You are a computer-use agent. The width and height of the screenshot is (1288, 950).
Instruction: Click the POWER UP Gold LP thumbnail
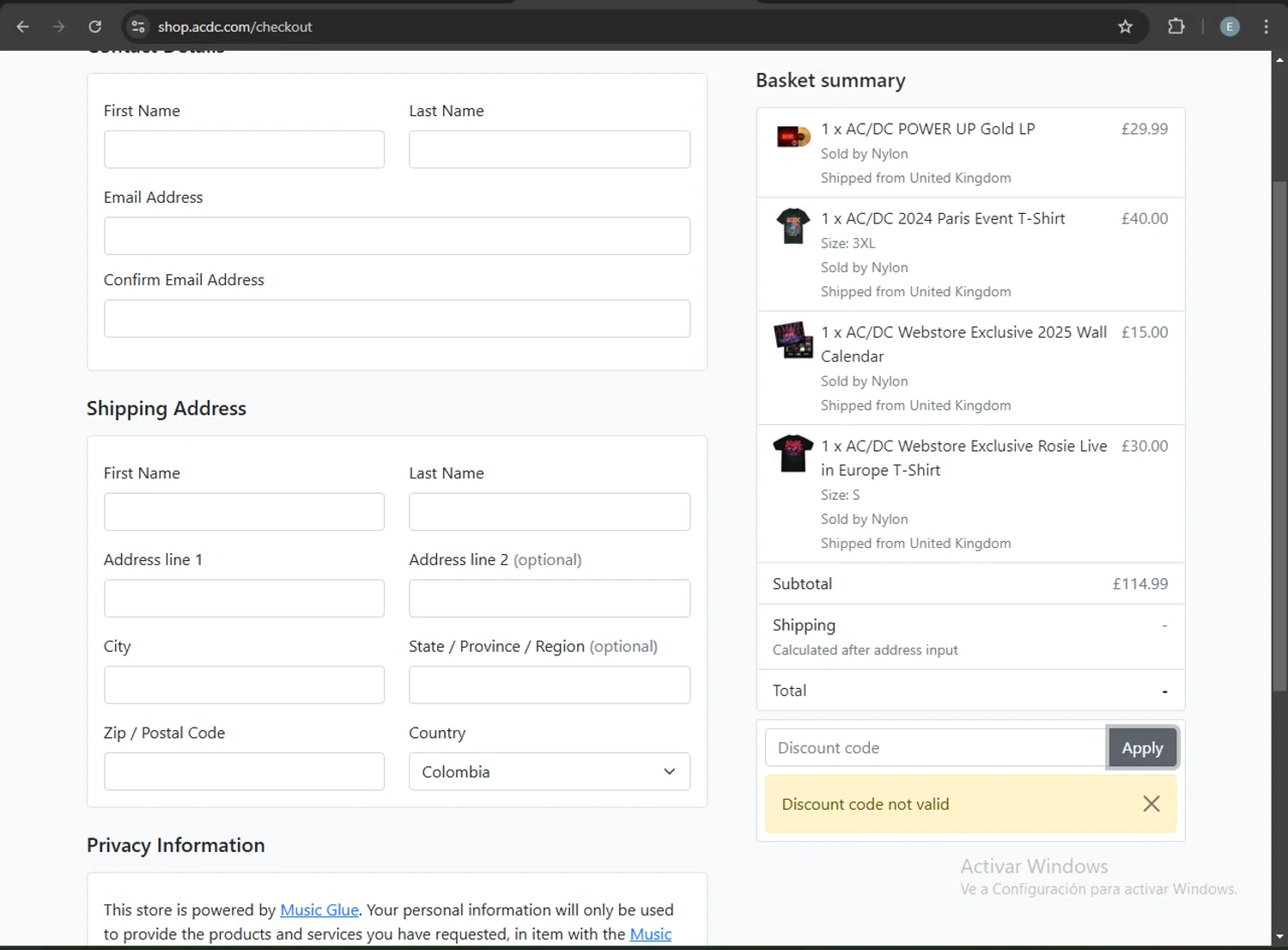pos(793,136)
